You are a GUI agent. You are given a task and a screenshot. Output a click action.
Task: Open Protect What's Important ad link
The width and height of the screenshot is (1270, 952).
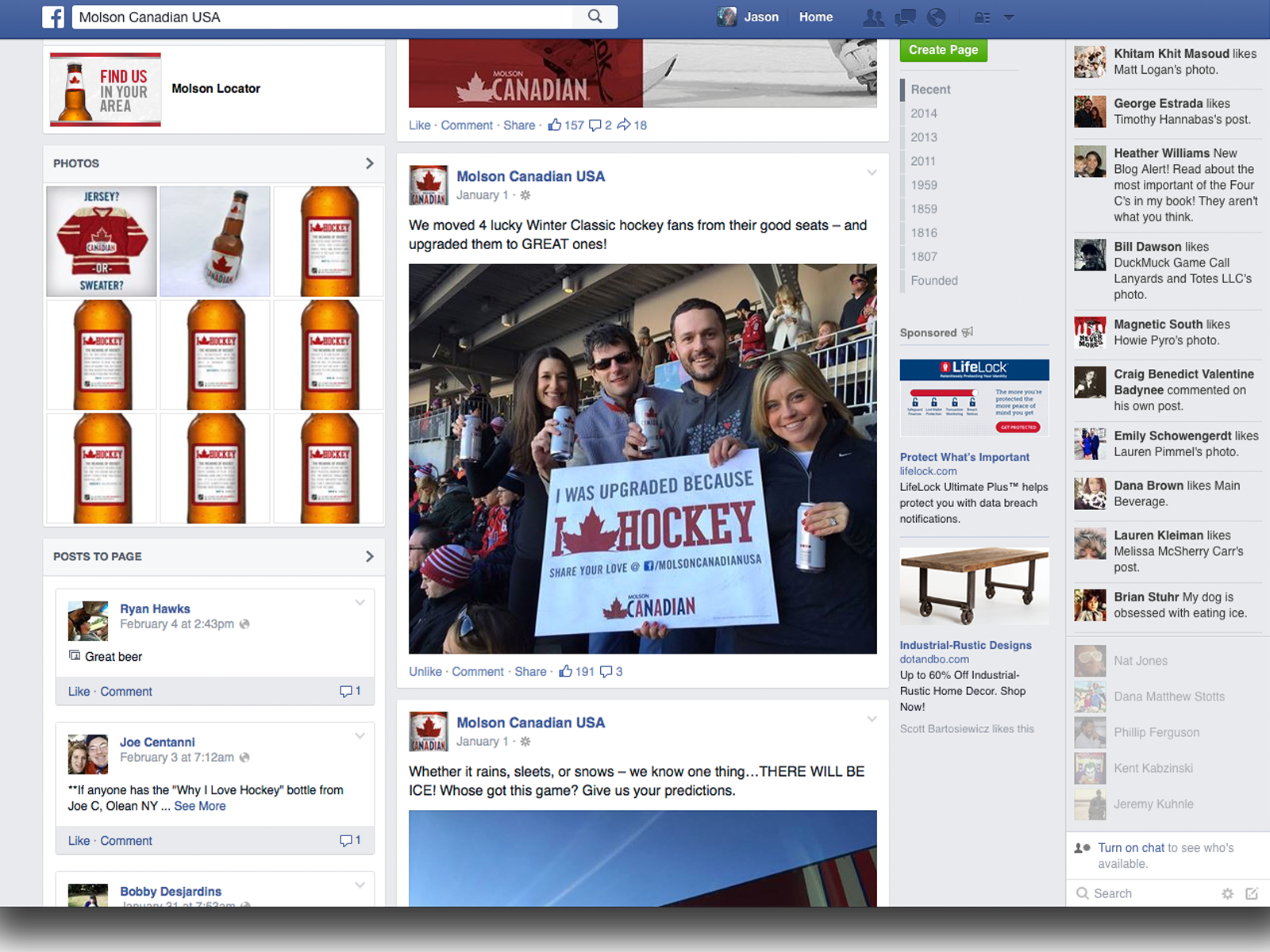pyautogui.click(x=964, y=457)
